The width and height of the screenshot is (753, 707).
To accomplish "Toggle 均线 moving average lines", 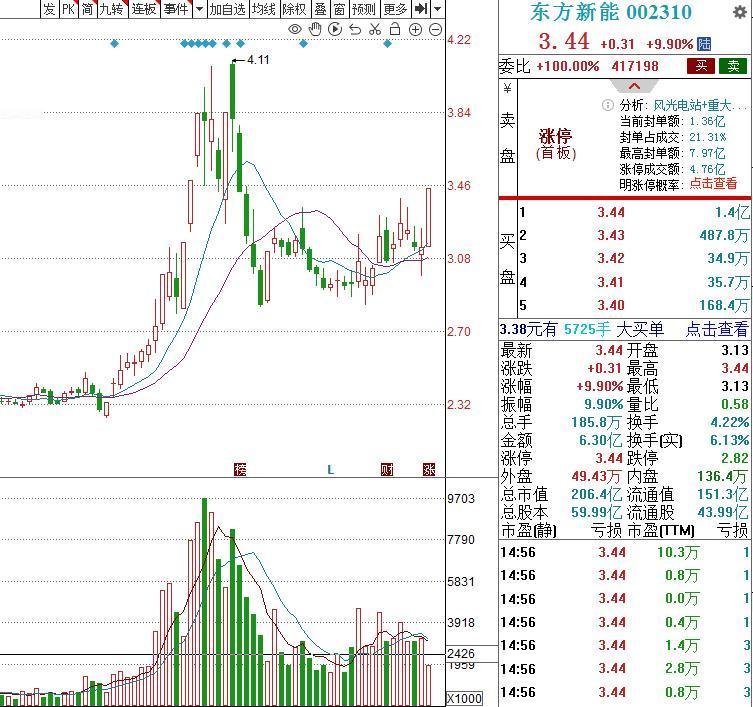I will click(264, 9).
